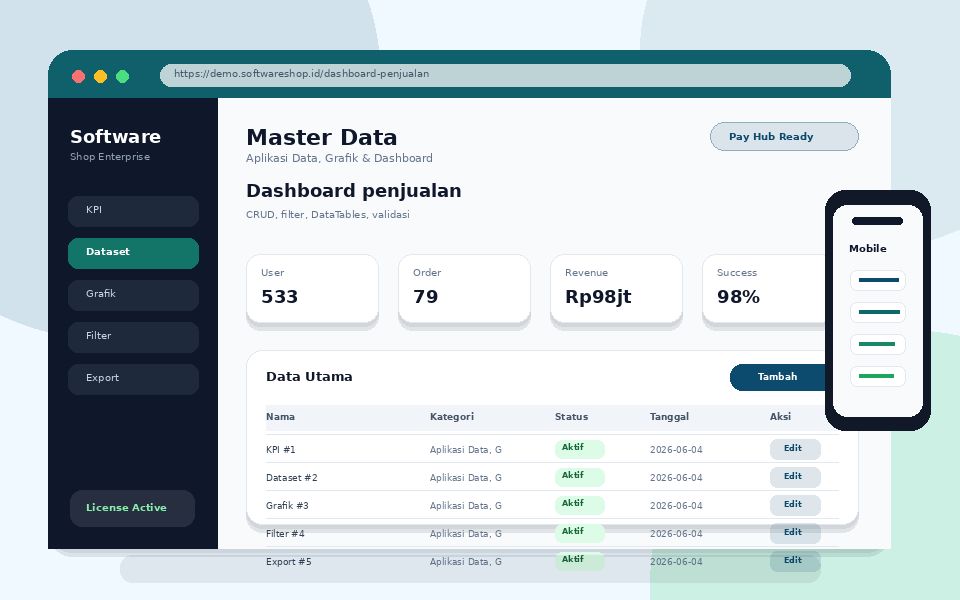Tap the first item in Mobile preview
Viewport: 960px width, 600px height.
coord(877,280)
